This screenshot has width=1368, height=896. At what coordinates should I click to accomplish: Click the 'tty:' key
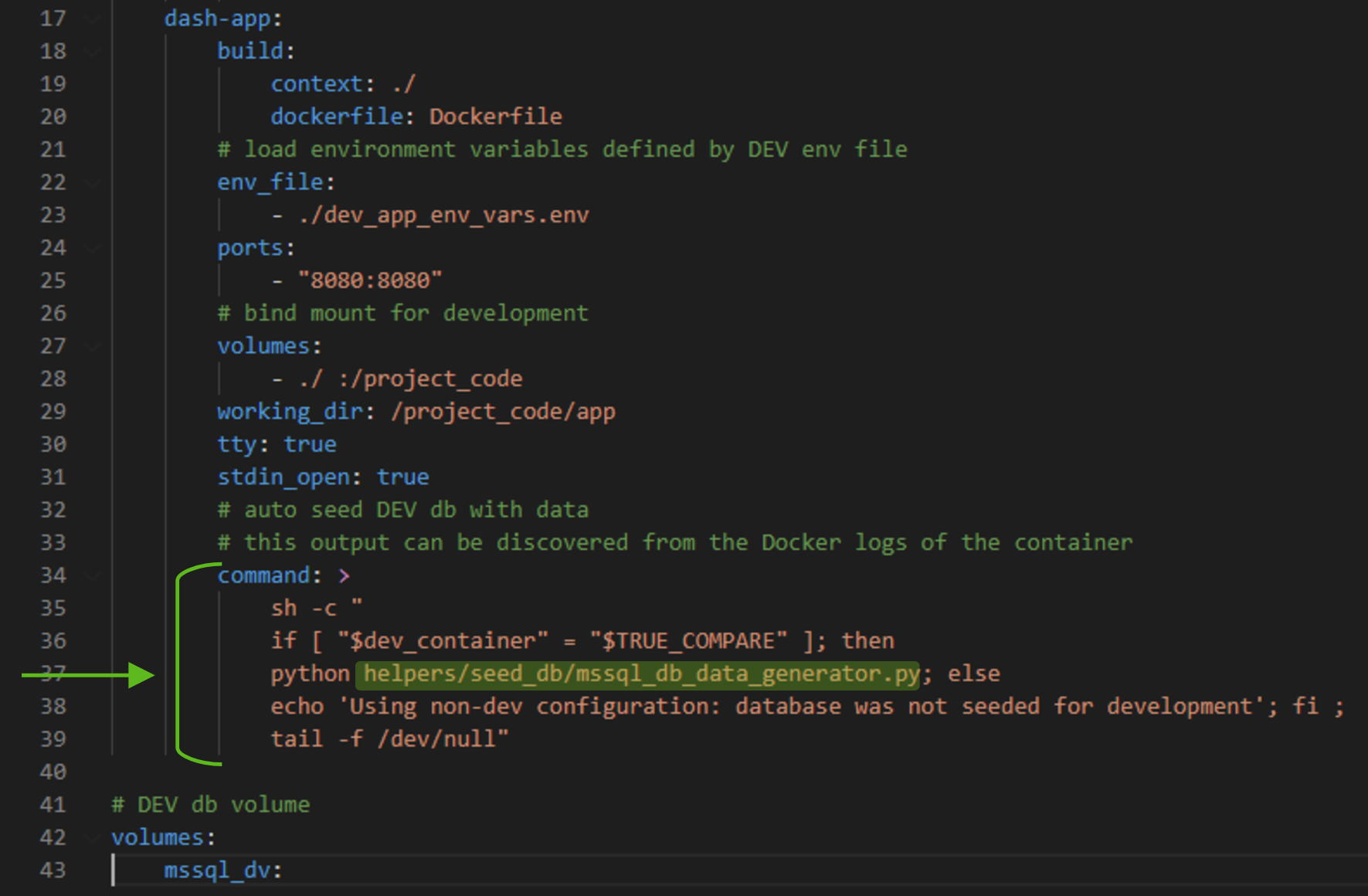pyautogui.click(x=243, y=445)
